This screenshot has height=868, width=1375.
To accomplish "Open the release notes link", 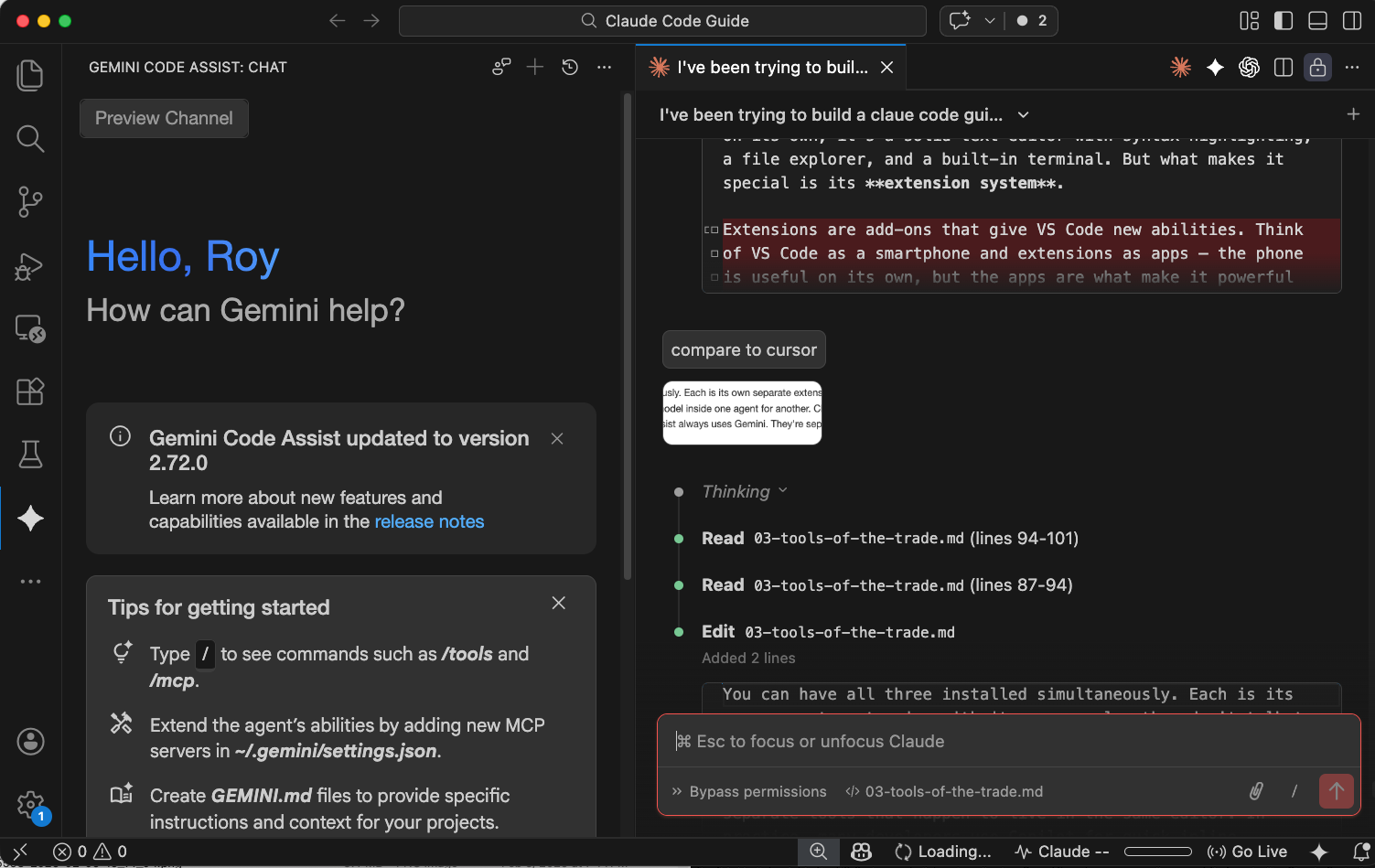I will click(x=429, y=521).
